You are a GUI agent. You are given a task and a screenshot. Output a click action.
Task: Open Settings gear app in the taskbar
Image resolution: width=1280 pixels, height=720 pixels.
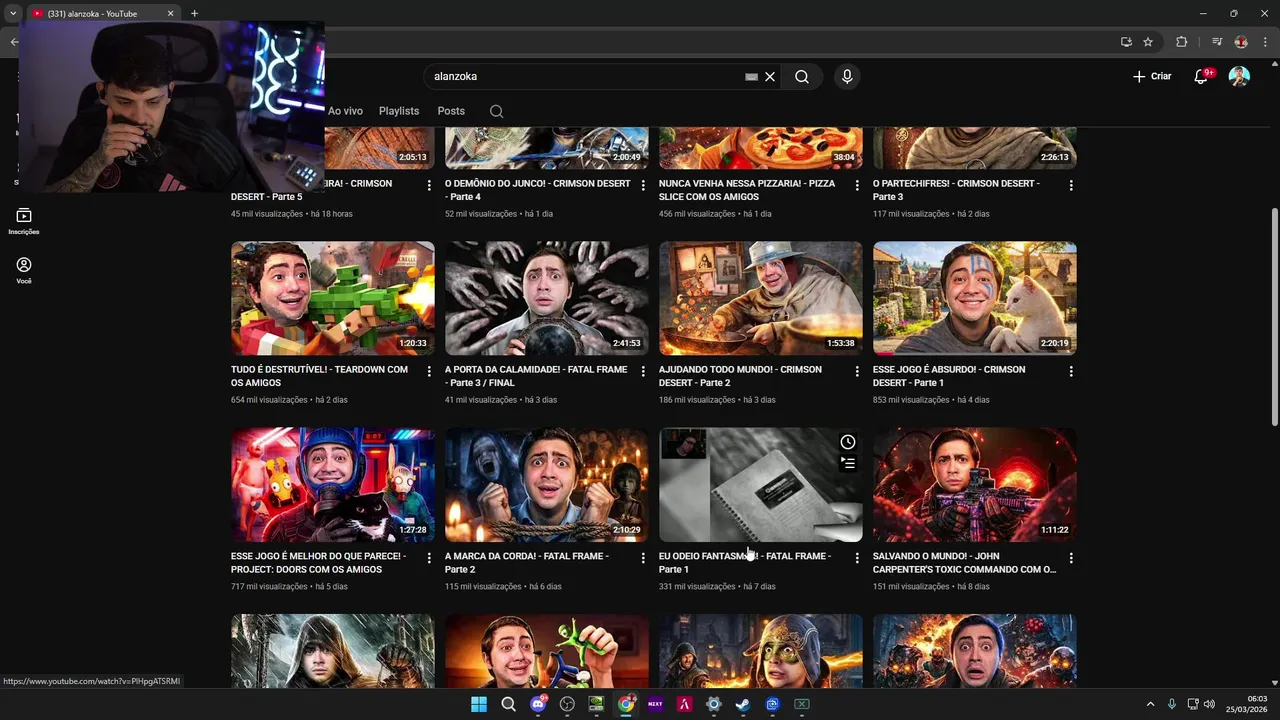tap(713, 704)
